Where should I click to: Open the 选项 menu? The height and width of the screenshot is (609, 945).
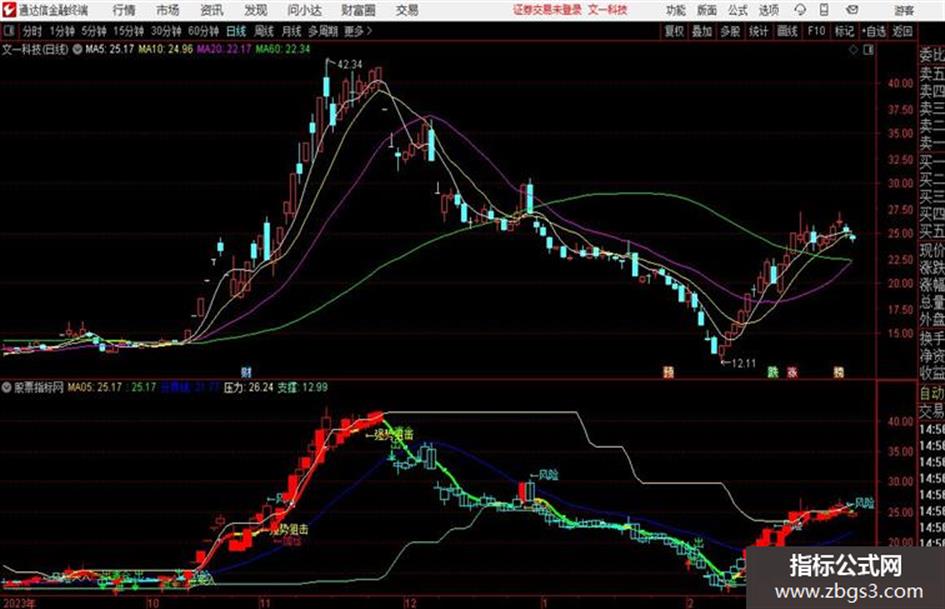coord(769,10)
